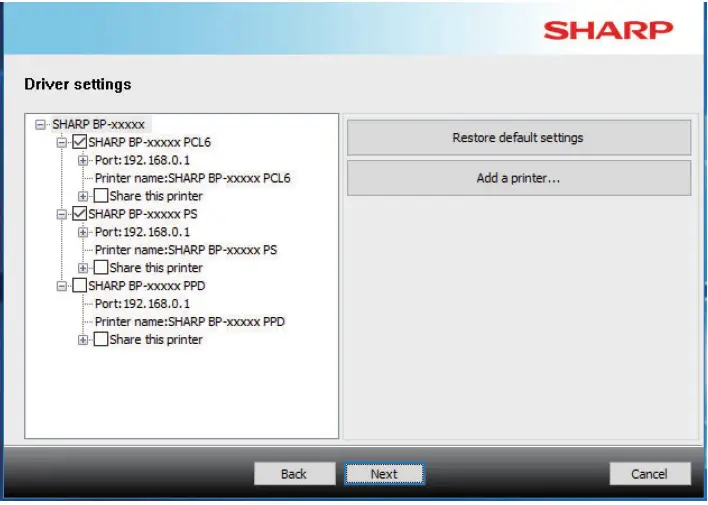The width and height of the screenshot is (708, 505).
Task: Select Share this printer text under PPD
Action: [x=156, y=340]
